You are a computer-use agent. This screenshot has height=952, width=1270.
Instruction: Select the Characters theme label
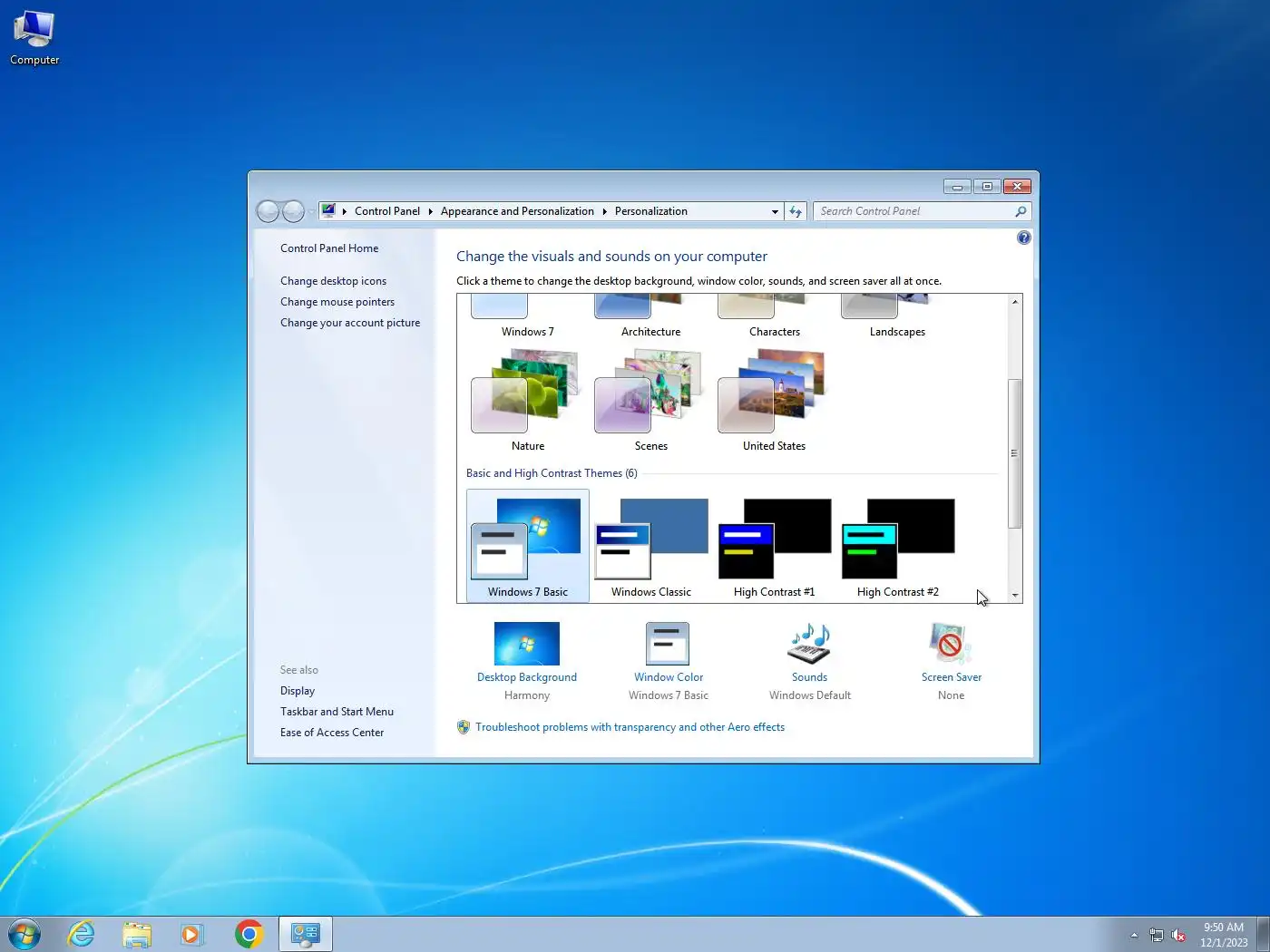point(775,332)
